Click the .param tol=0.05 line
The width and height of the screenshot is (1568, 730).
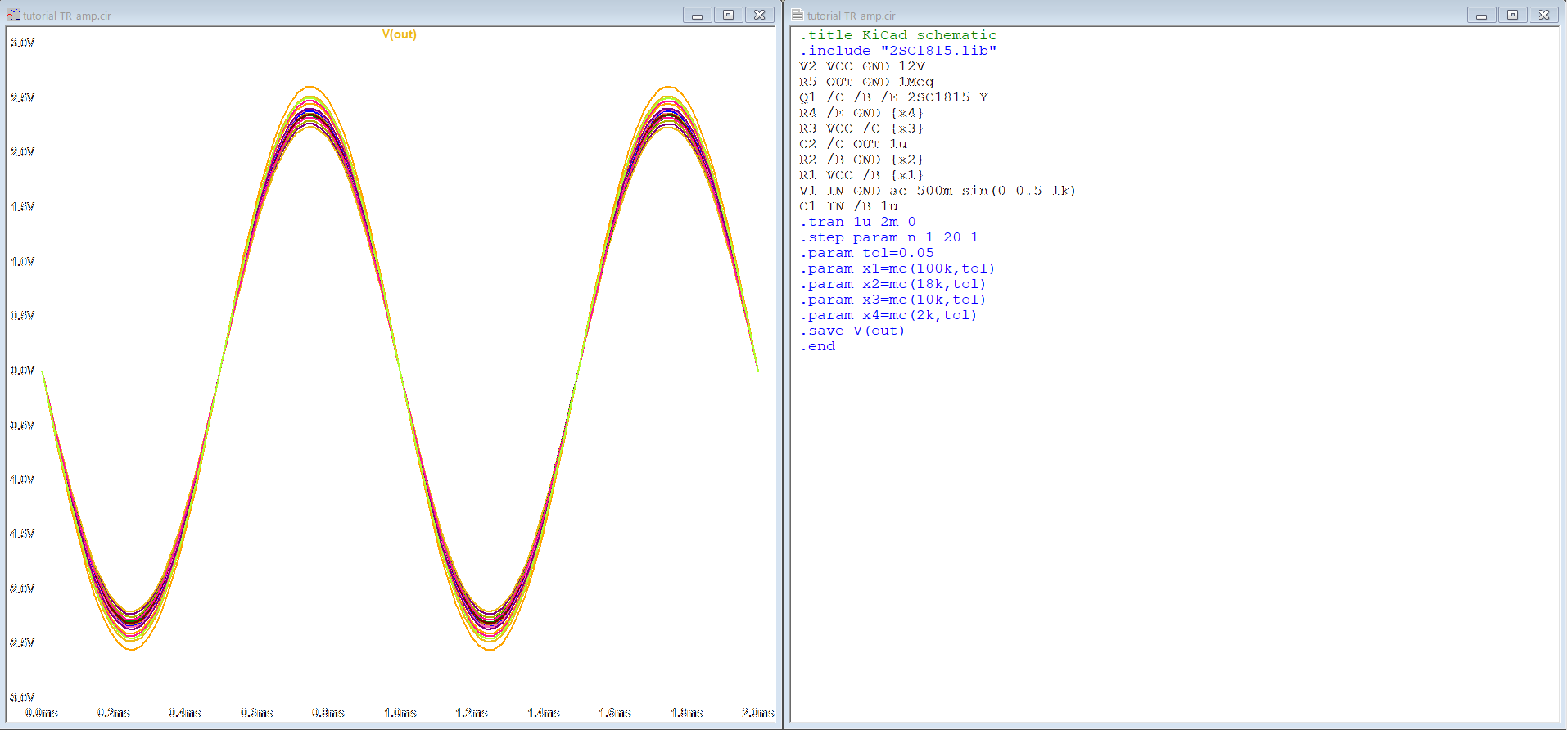pyautogui.click(x=867, y=253)
